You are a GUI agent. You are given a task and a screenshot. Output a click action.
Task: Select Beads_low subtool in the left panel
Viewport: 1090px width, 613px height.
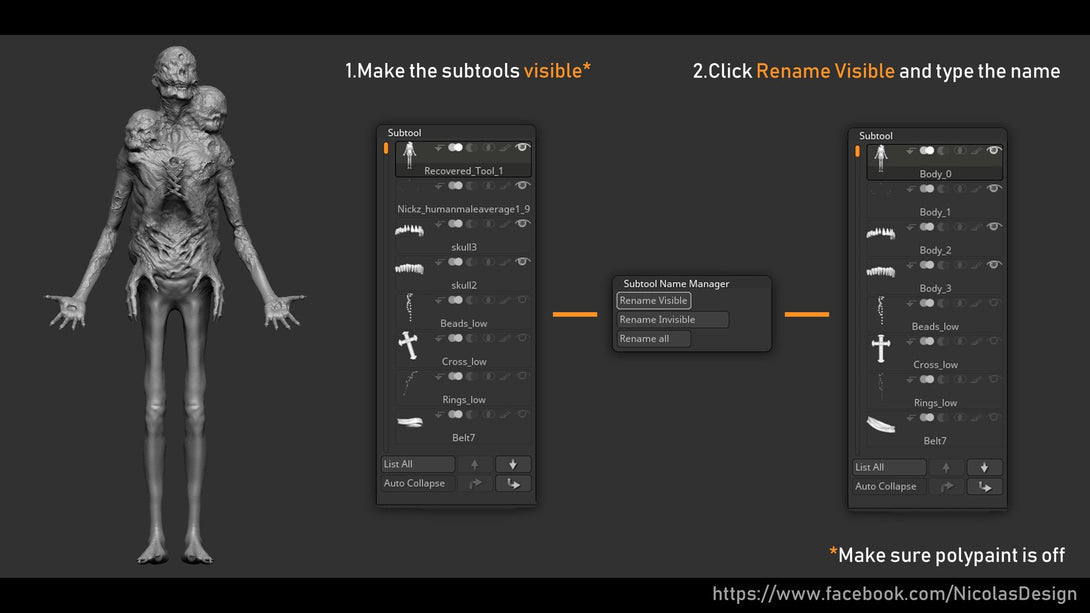click(464, 311)
